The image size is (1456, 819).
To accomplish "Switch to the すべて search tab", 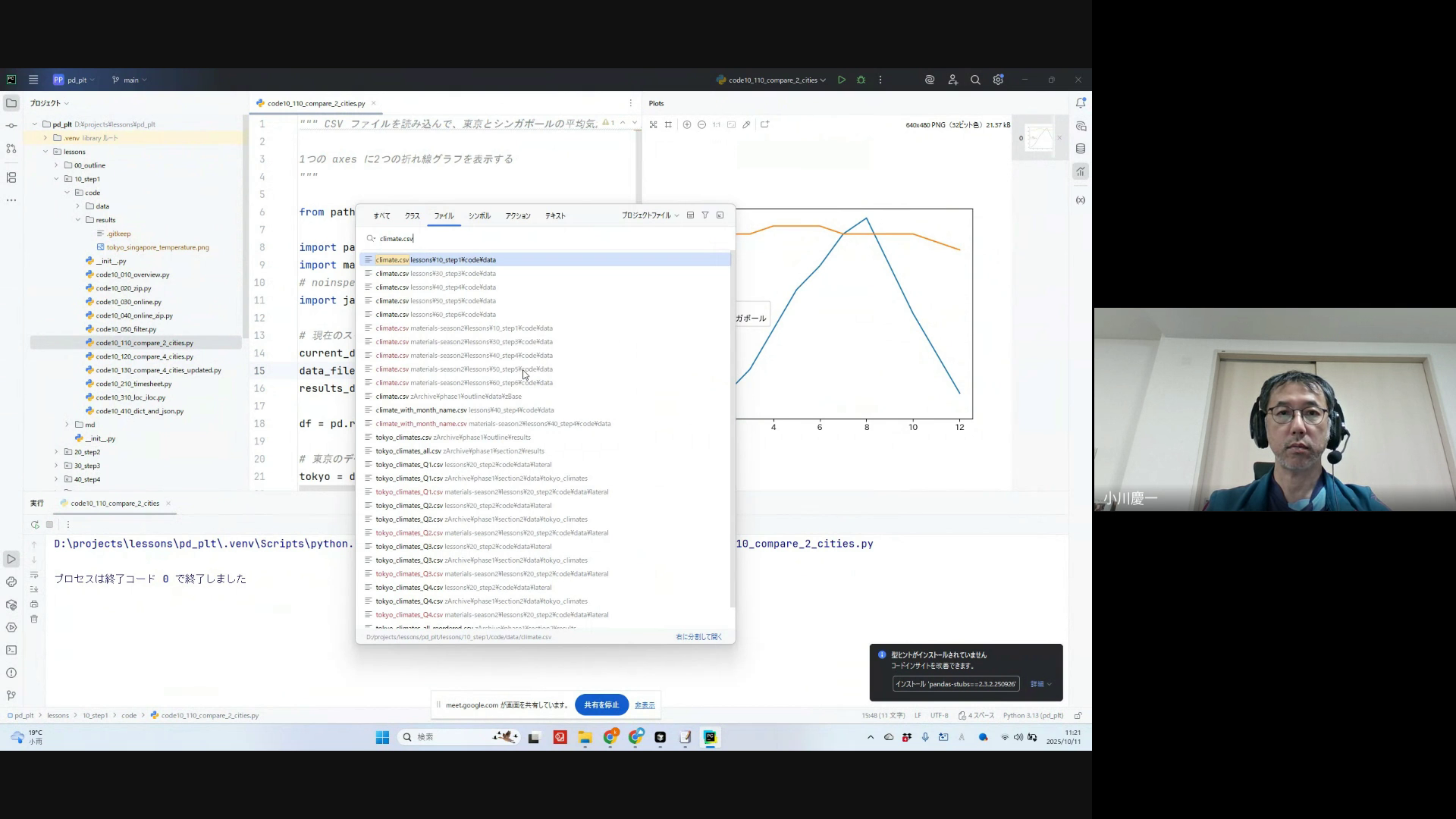I will point(381,216).
